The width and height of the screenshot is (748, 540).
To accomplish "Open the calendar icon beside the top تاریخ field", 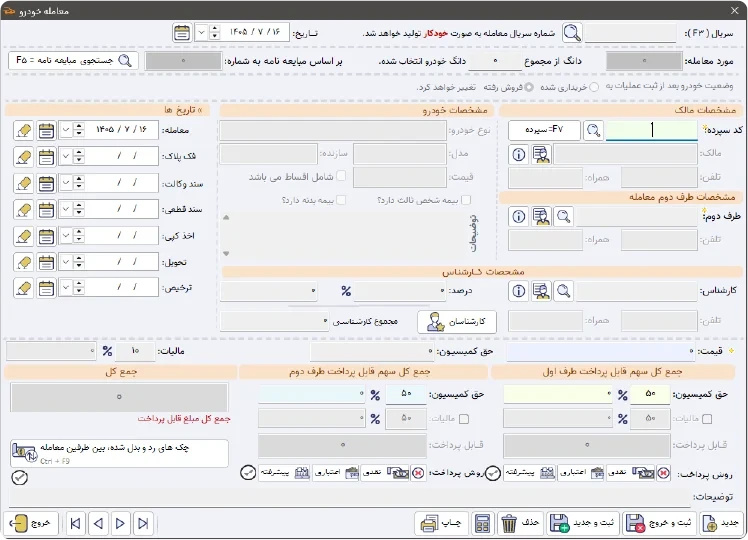I will point(182,33).
